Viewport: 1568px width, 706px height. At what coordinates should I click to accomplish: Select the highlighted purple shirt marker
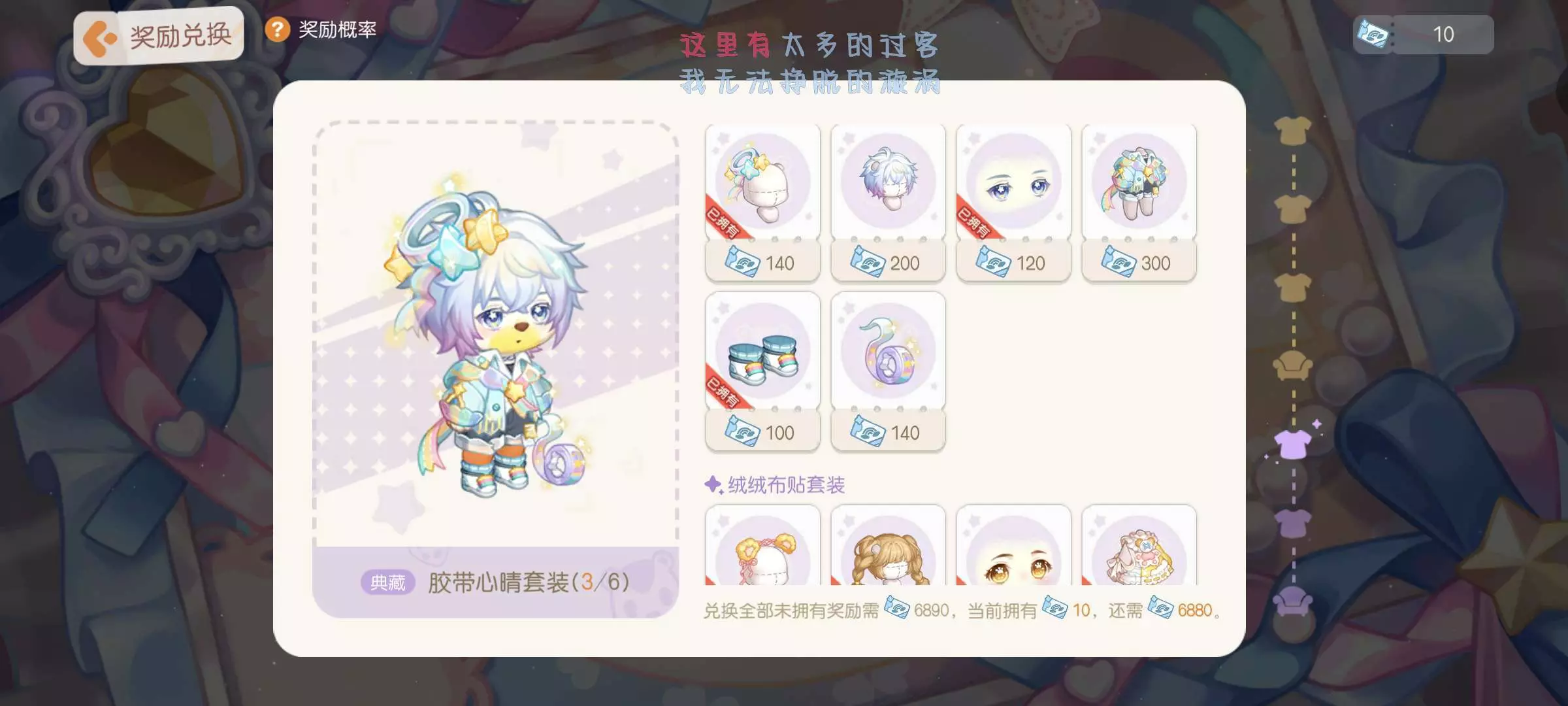pyautogui.click(x=1293, y=445)
